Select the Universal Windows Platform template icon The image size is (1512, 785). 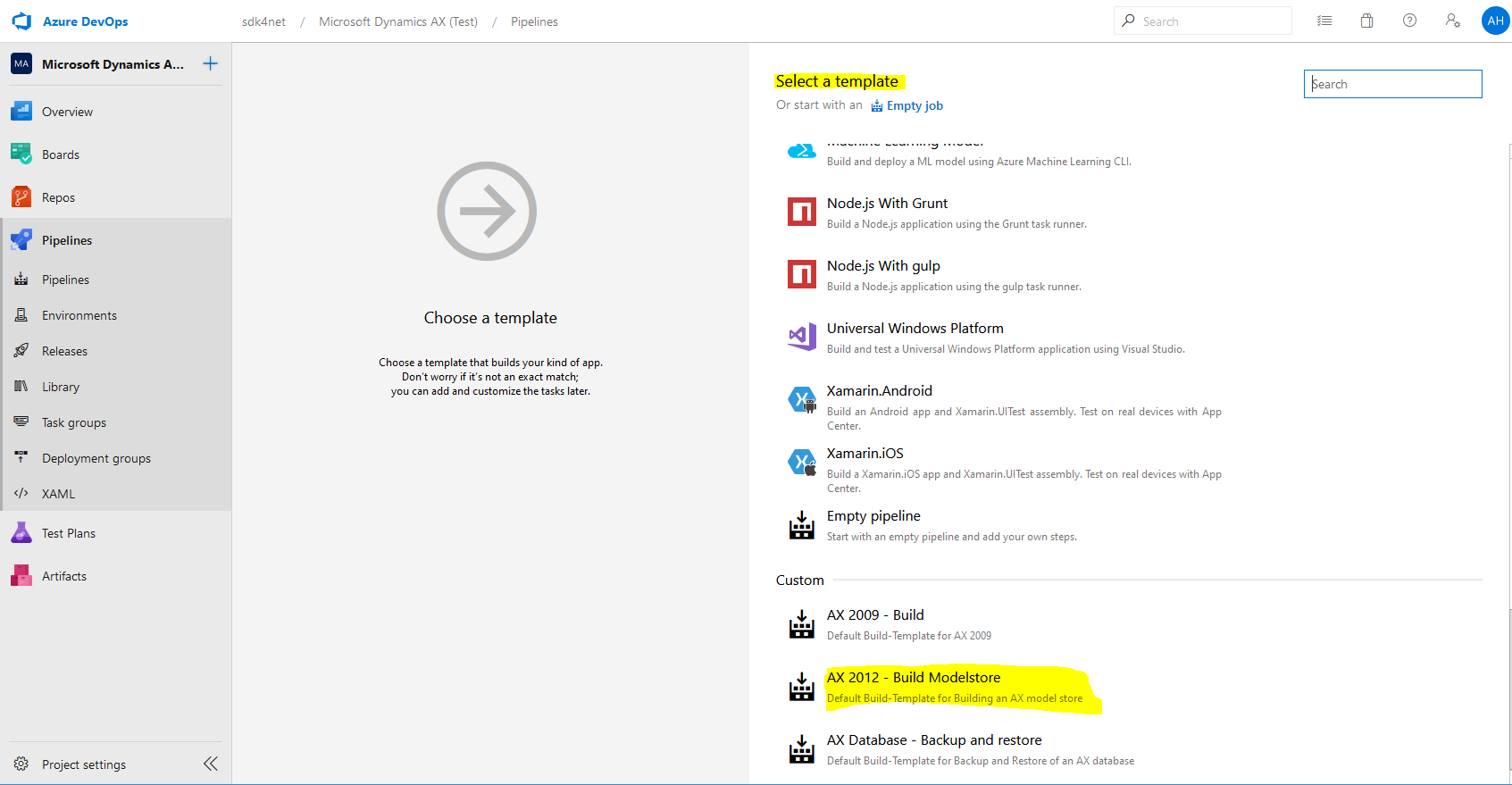point(802,337)
